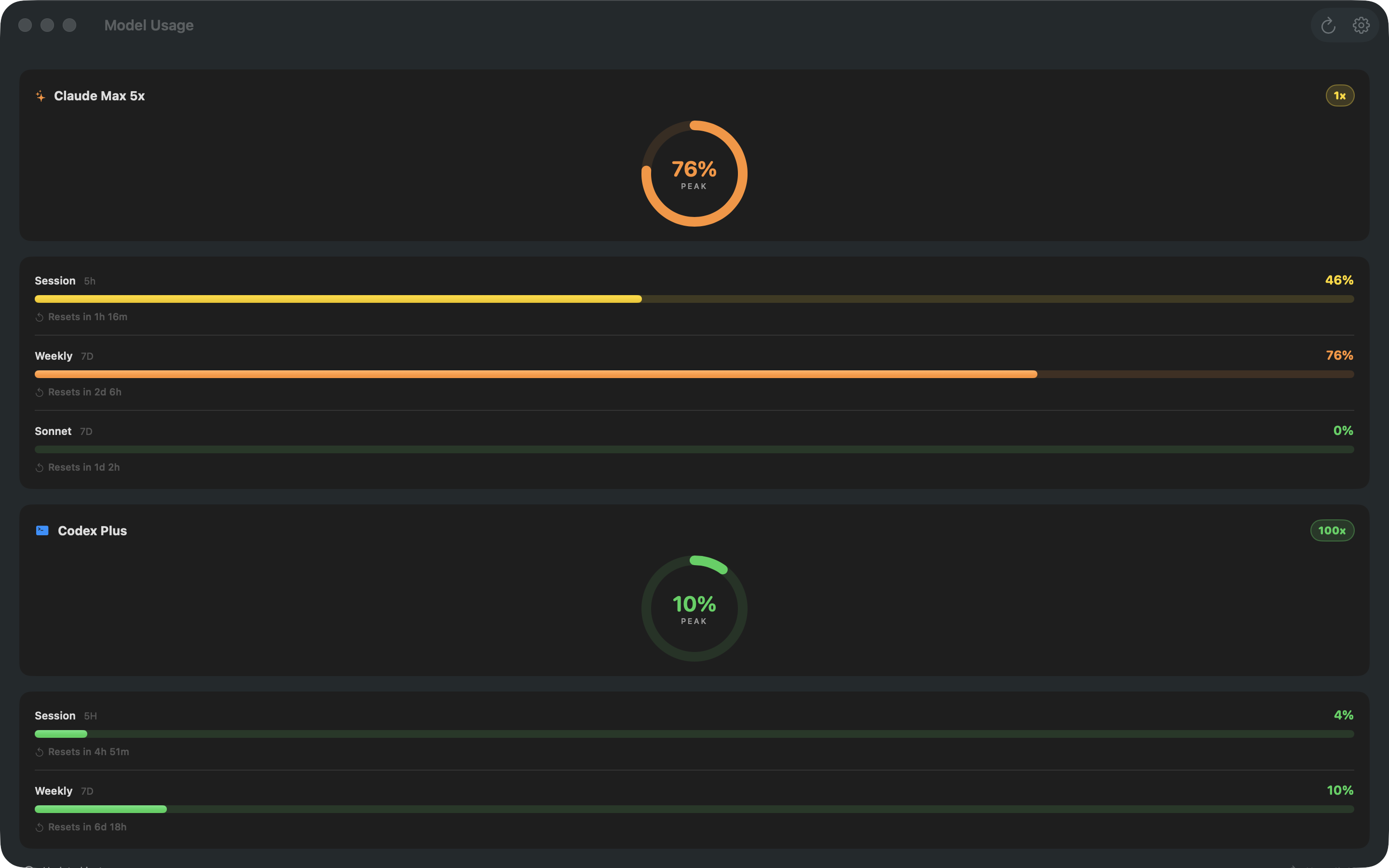Toggle the 100x multiplier badge
1389x868 pixels.
1332,530
